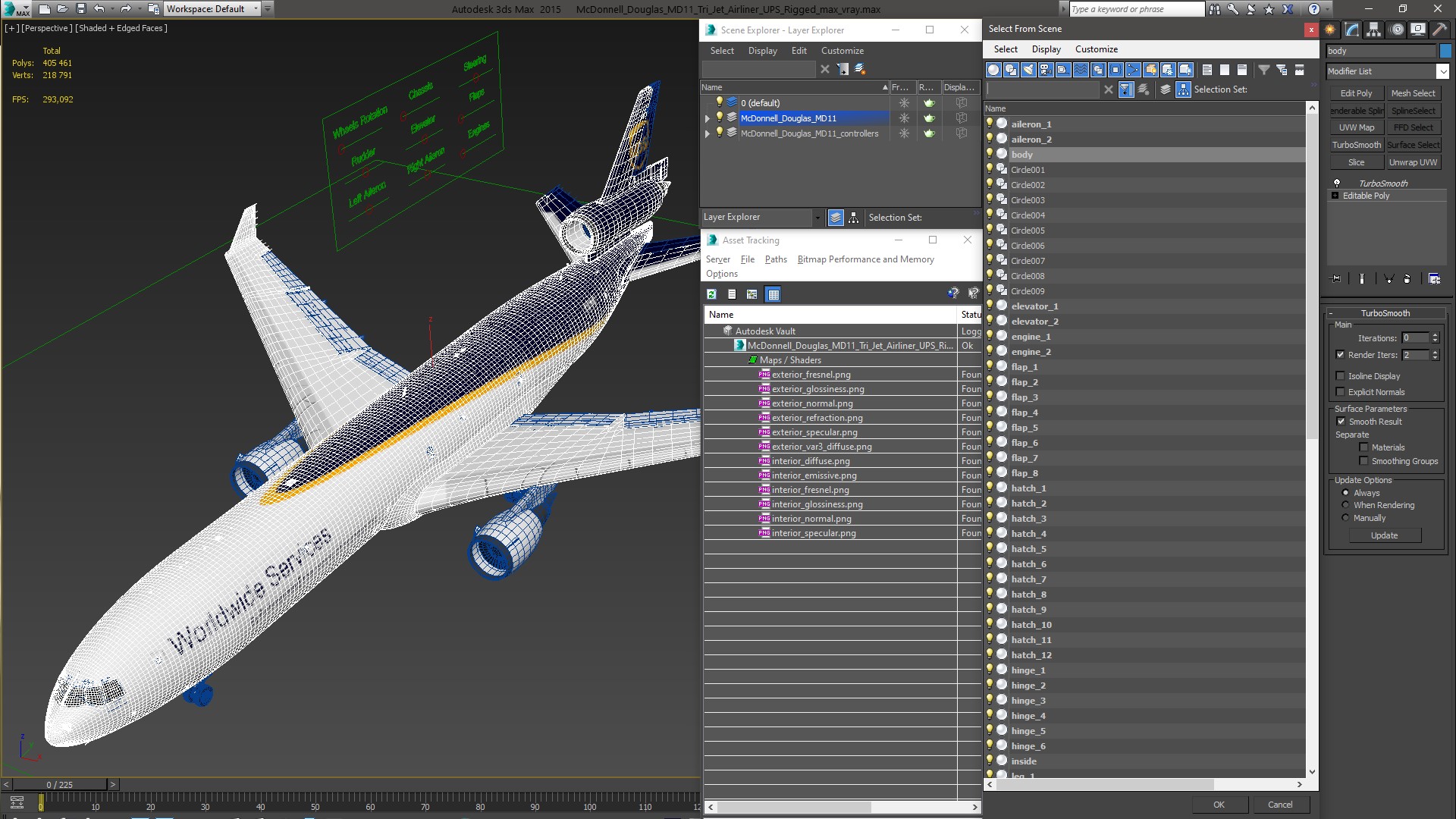Collapse the TurboSmooth rollout header
The image size is (1456, 819).
tap(1385, 313)
